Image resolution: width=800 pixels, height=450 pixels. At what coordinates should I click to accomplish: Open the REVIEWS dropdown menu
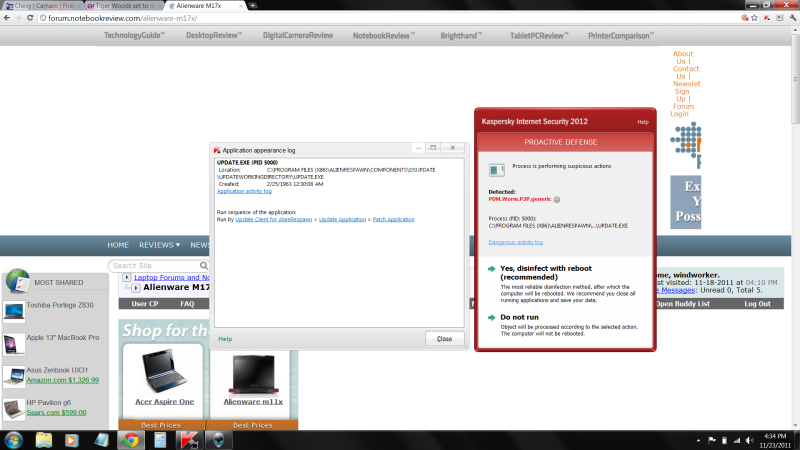click(x=159, y=245)
